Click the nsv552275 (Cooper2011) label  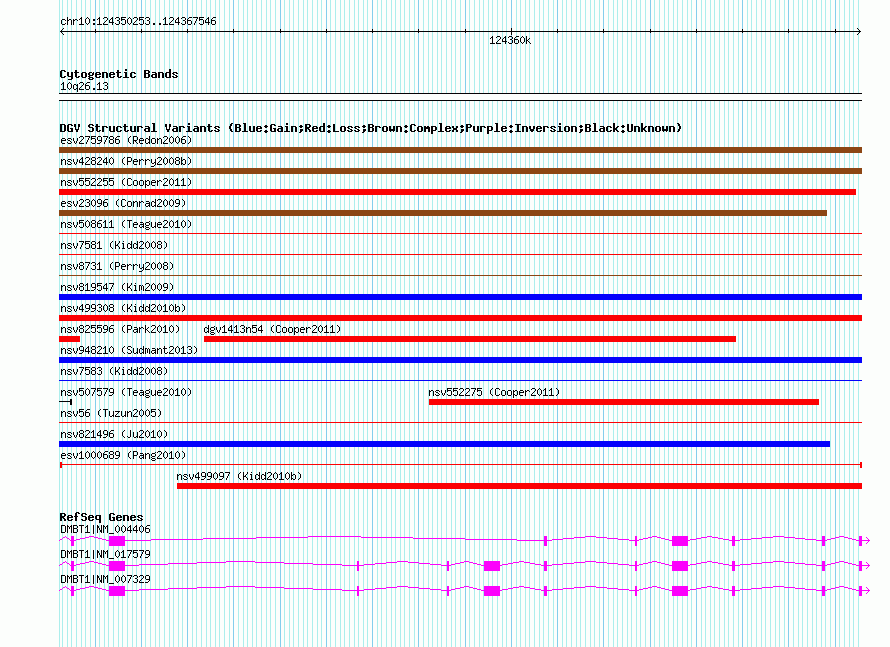point(494,392)
